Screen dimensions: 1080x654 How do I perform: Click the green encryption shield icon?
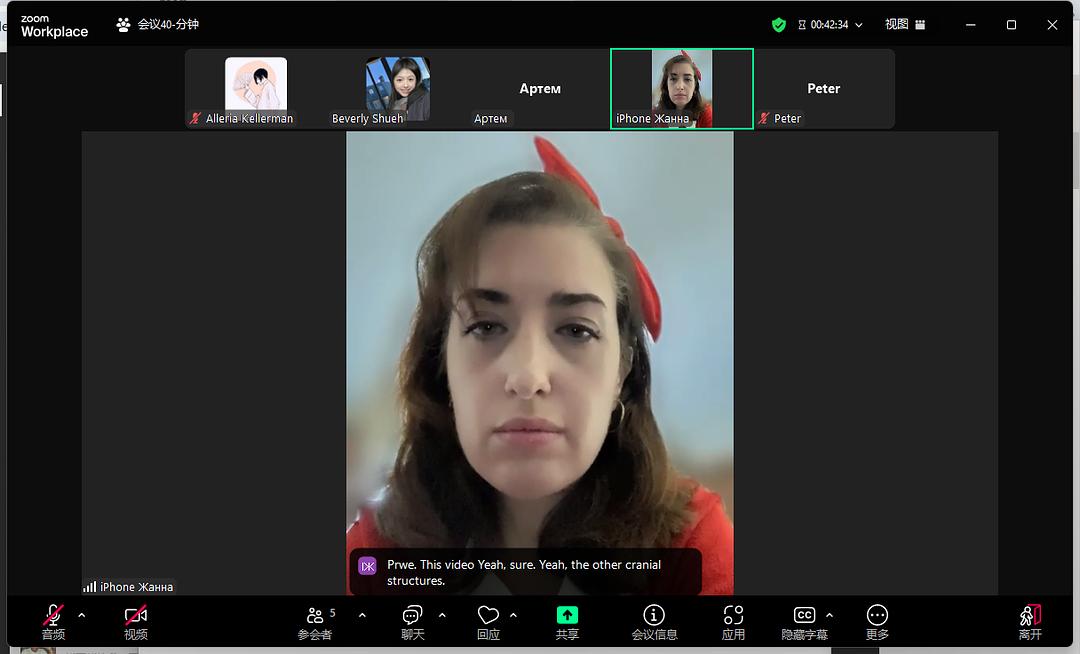[x=779, y=25]
